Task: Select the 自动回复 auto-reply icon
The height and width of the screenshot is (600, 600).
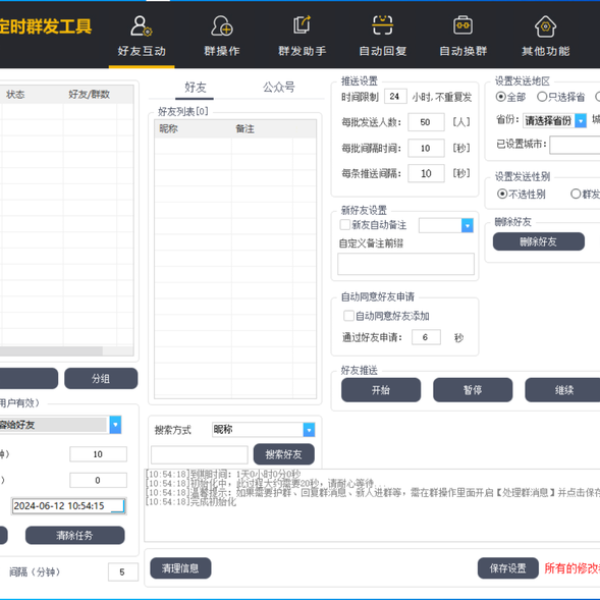Action: (382, 28)
